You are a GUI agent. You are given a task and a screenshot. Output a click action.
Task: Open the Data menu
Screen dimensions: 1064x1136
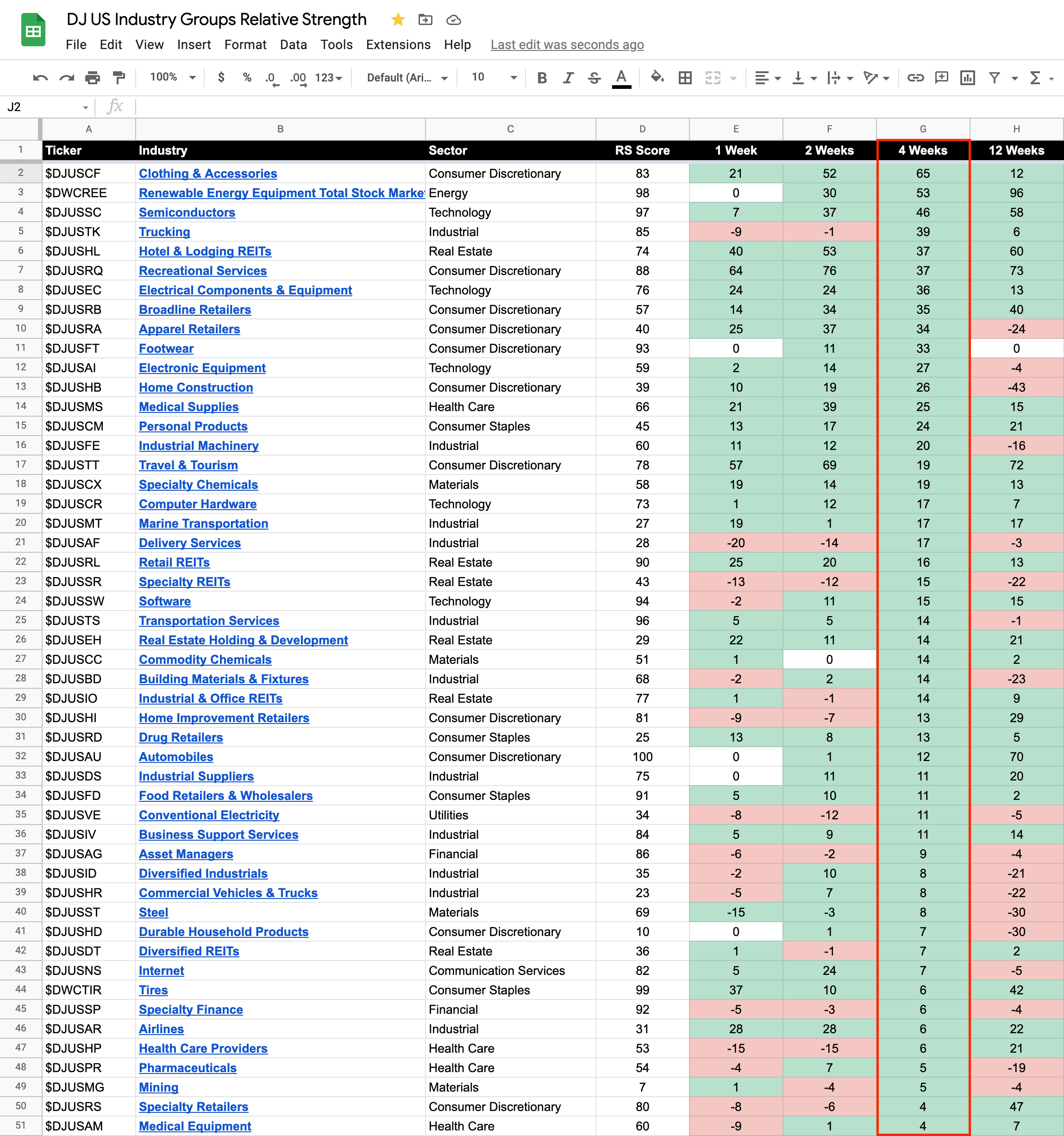[293, 44]
